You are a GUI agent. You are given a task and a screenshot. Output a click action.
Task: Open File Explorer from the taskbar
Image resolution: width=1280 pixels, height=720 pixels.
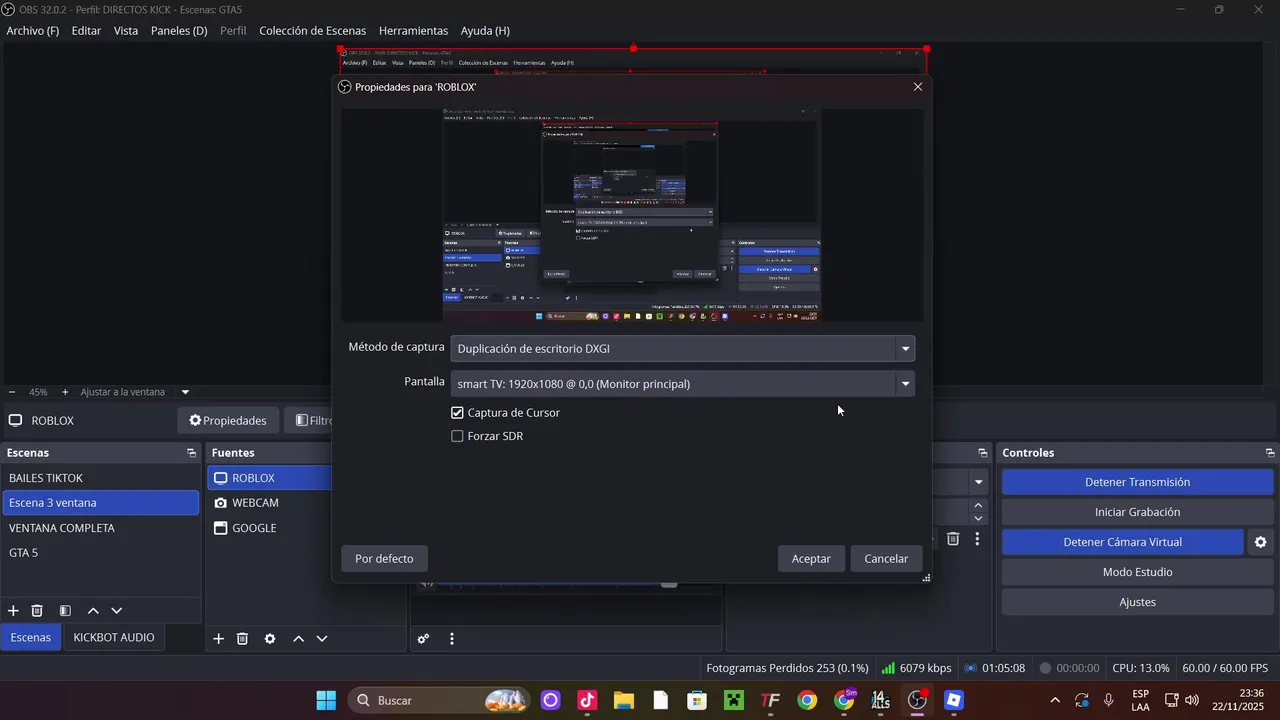(624, 700)
